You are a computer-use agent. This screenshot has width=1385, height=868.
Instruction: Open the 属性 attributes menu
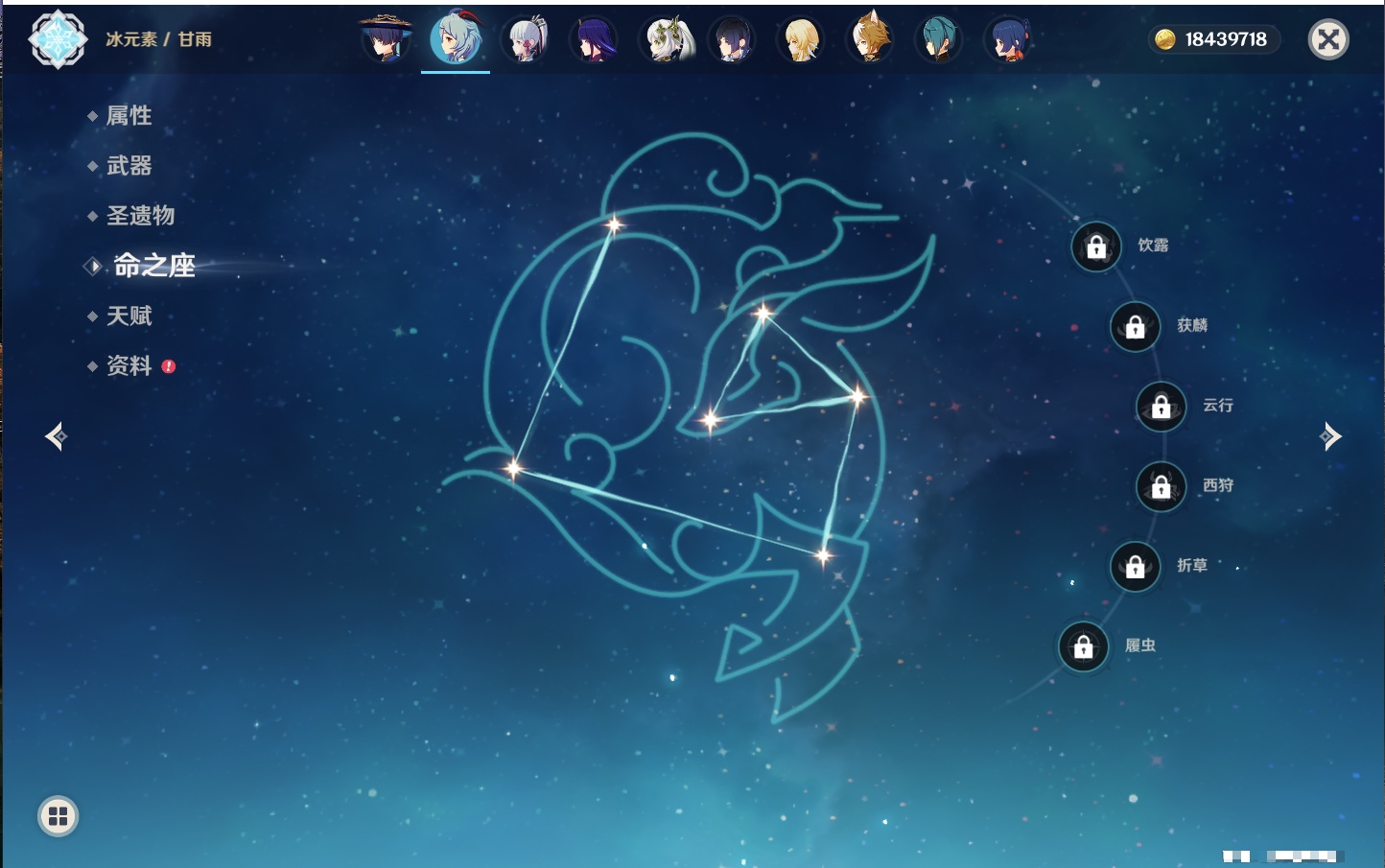coord(129,116)
